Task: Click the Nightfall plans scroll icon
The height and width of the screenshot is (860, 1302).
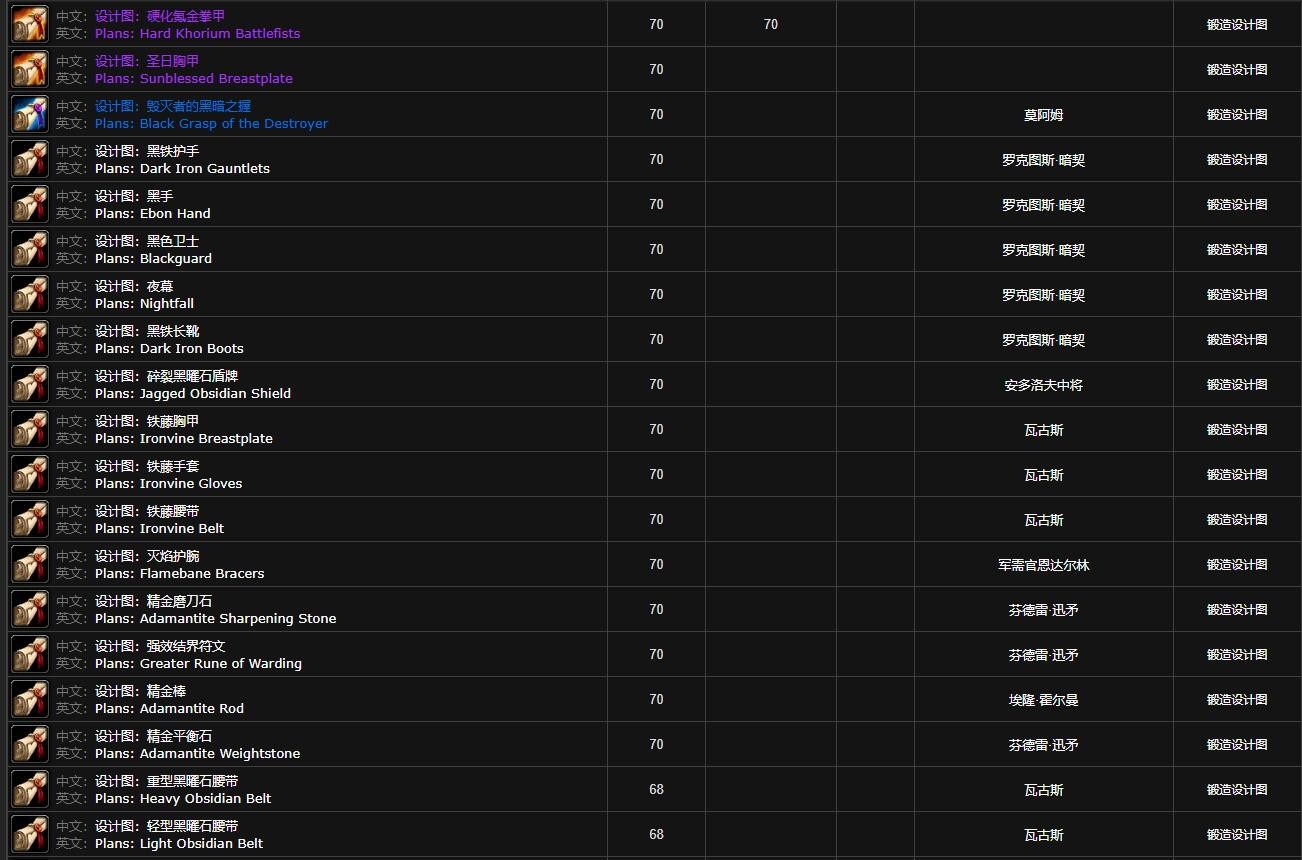Action: 30,294
